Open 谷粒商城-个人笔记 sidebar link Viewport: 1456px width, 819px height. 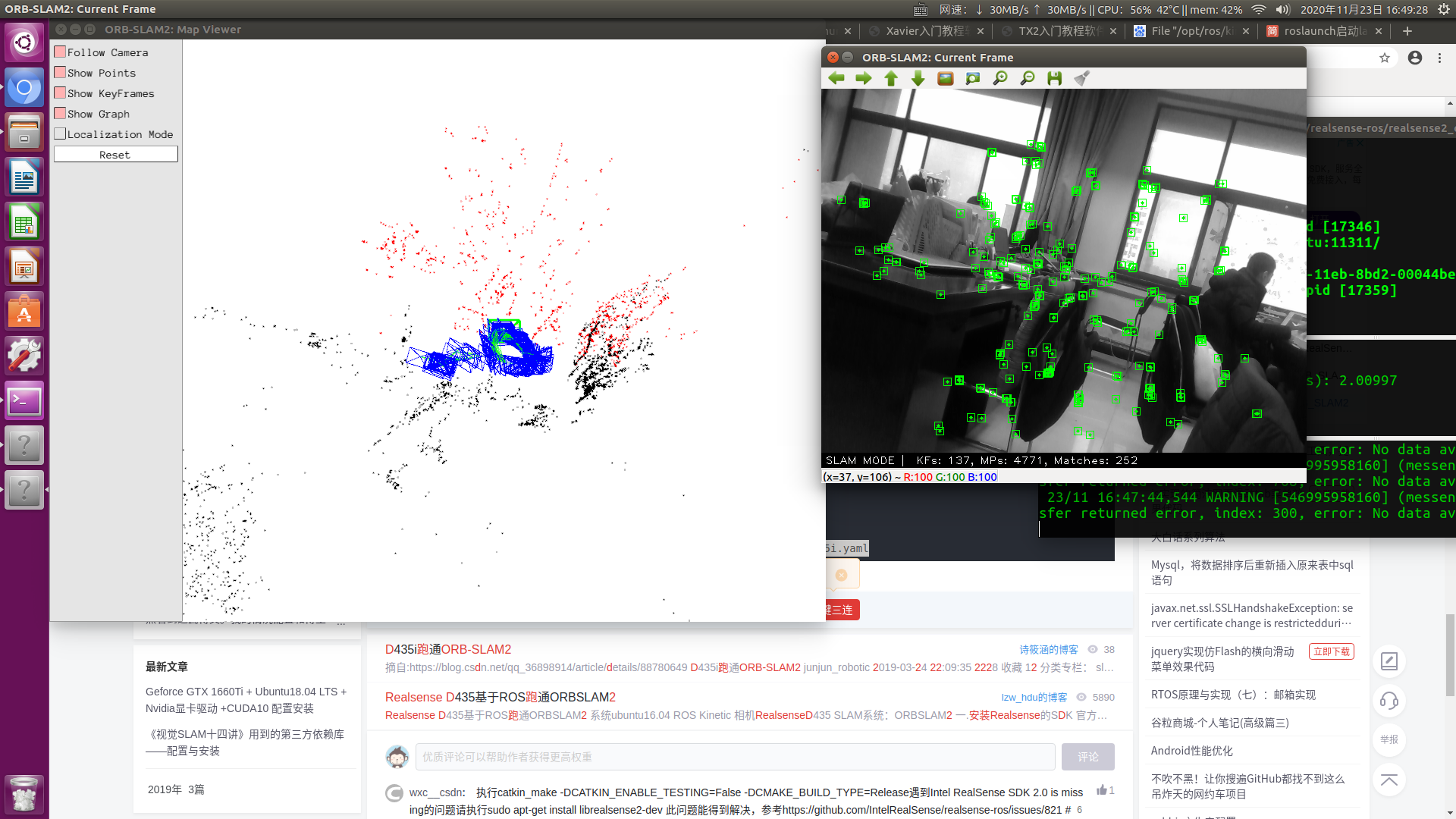point(1220,723)
